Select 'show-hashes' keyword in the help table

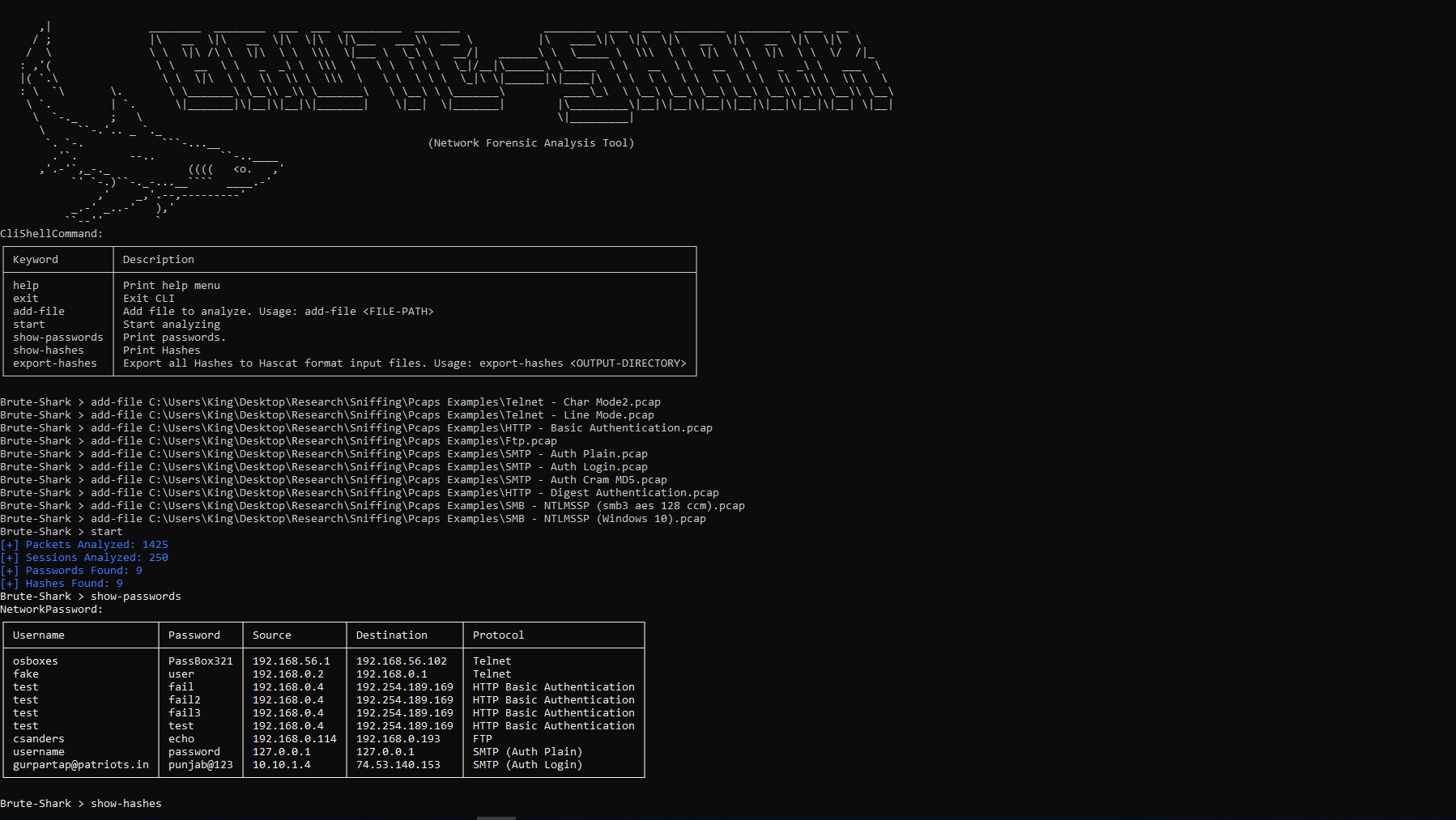49,351
